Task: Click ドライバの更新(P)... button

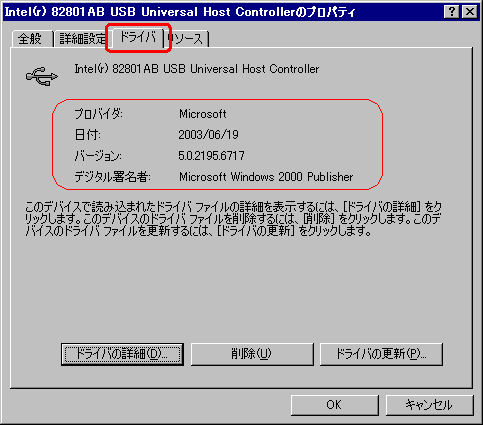Action: [381, 354]
